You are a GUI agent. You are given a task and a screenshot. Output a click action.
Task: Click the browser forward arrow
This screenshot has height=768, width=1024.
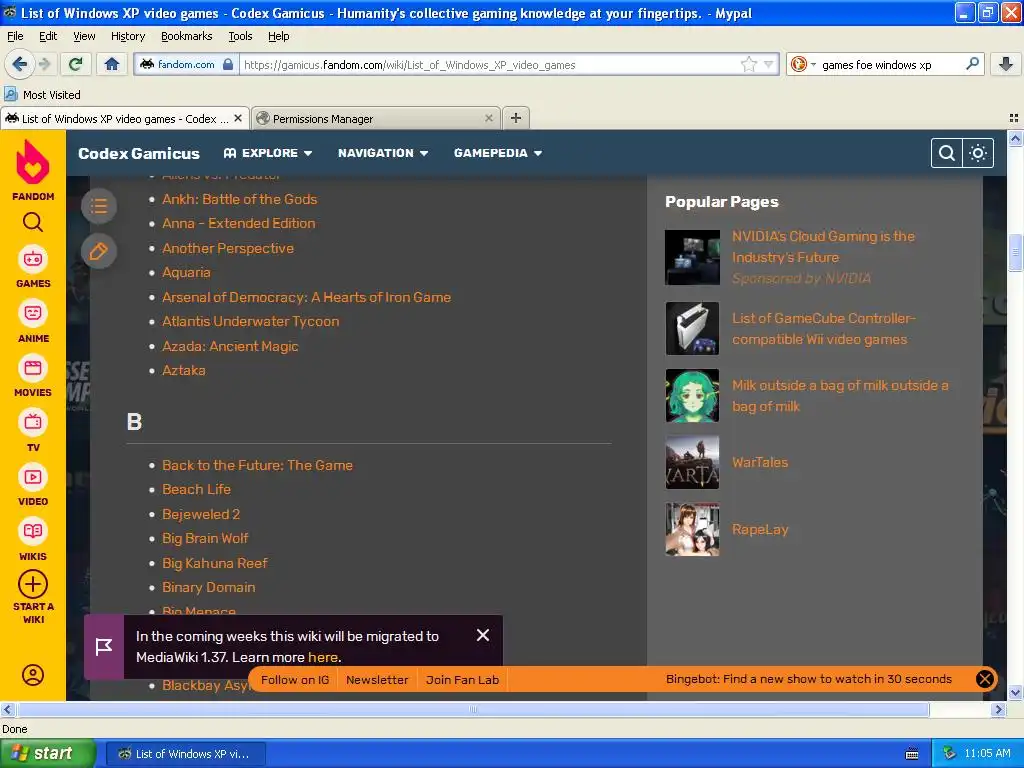pyautogui.click(x=44, y=64)
